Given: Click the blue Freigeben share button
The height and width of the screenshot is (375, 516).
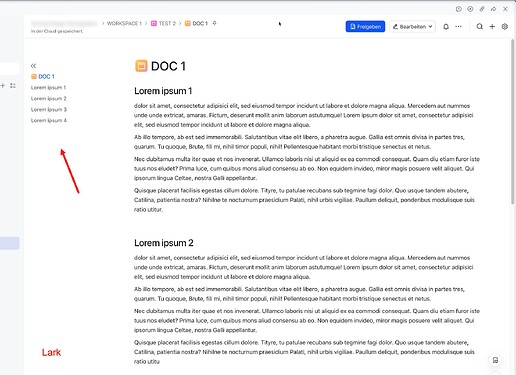Looking at the screenshot, I should click(365, 27).
